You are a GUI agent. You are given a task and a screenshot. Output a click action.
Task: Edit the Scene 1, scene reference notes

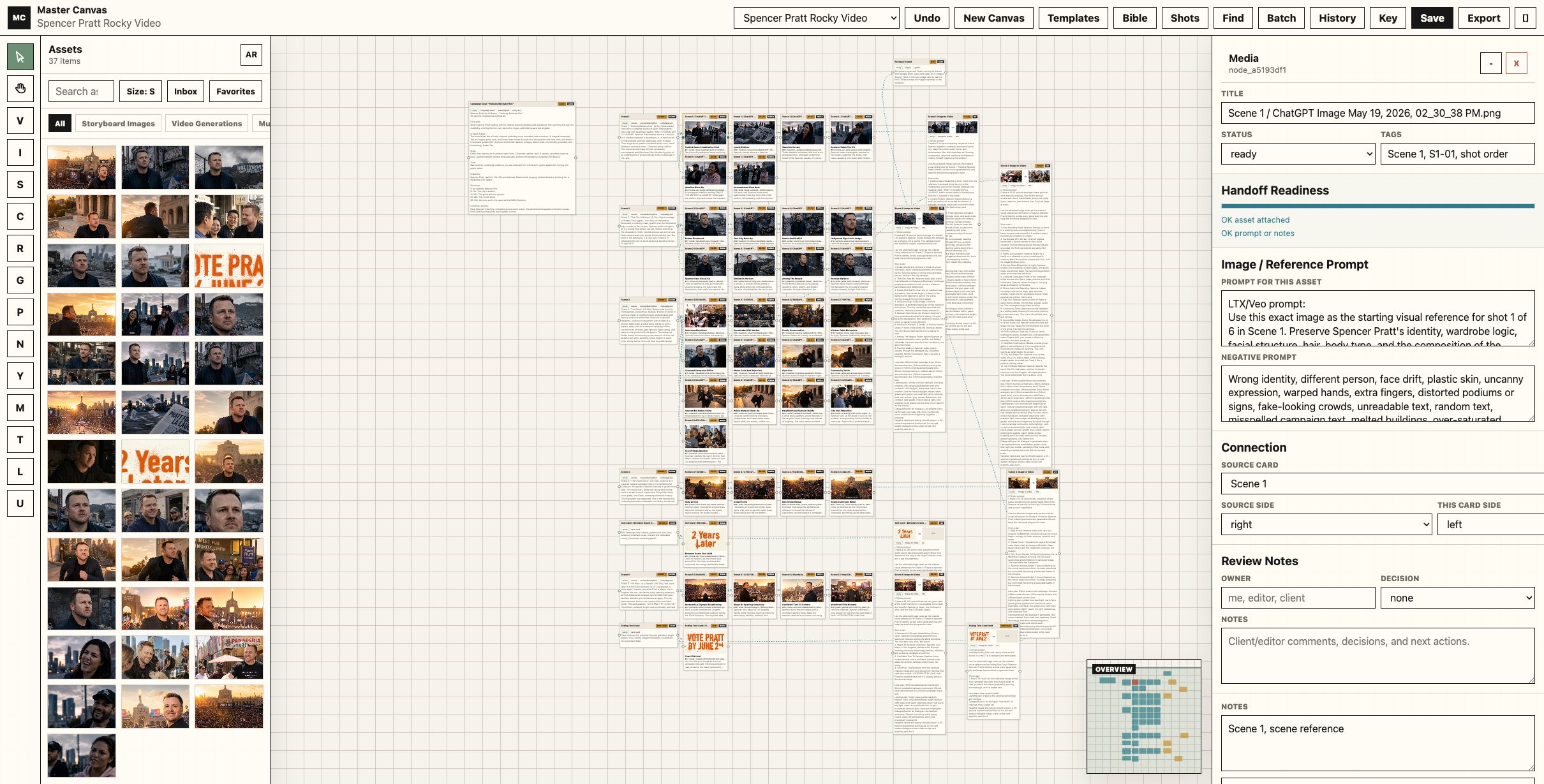click(1377, 743)
